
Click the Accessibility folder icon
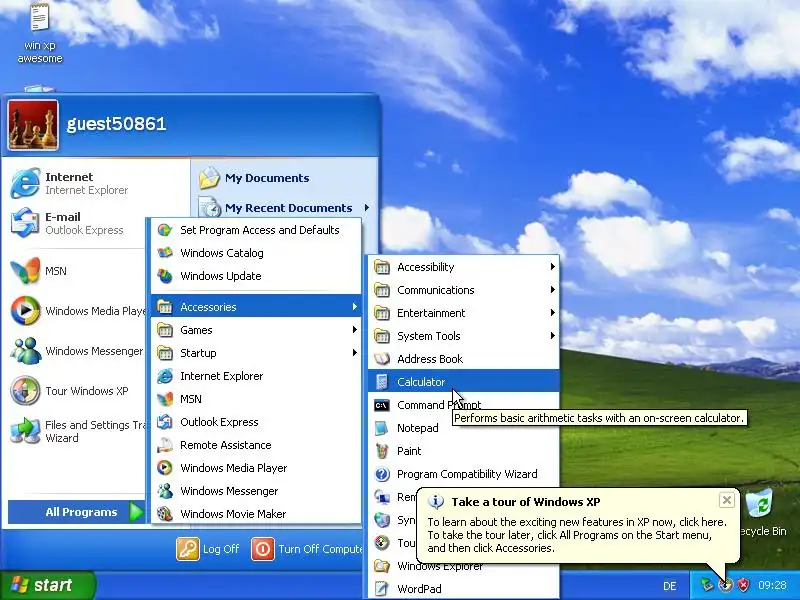(x=382, y=267)
